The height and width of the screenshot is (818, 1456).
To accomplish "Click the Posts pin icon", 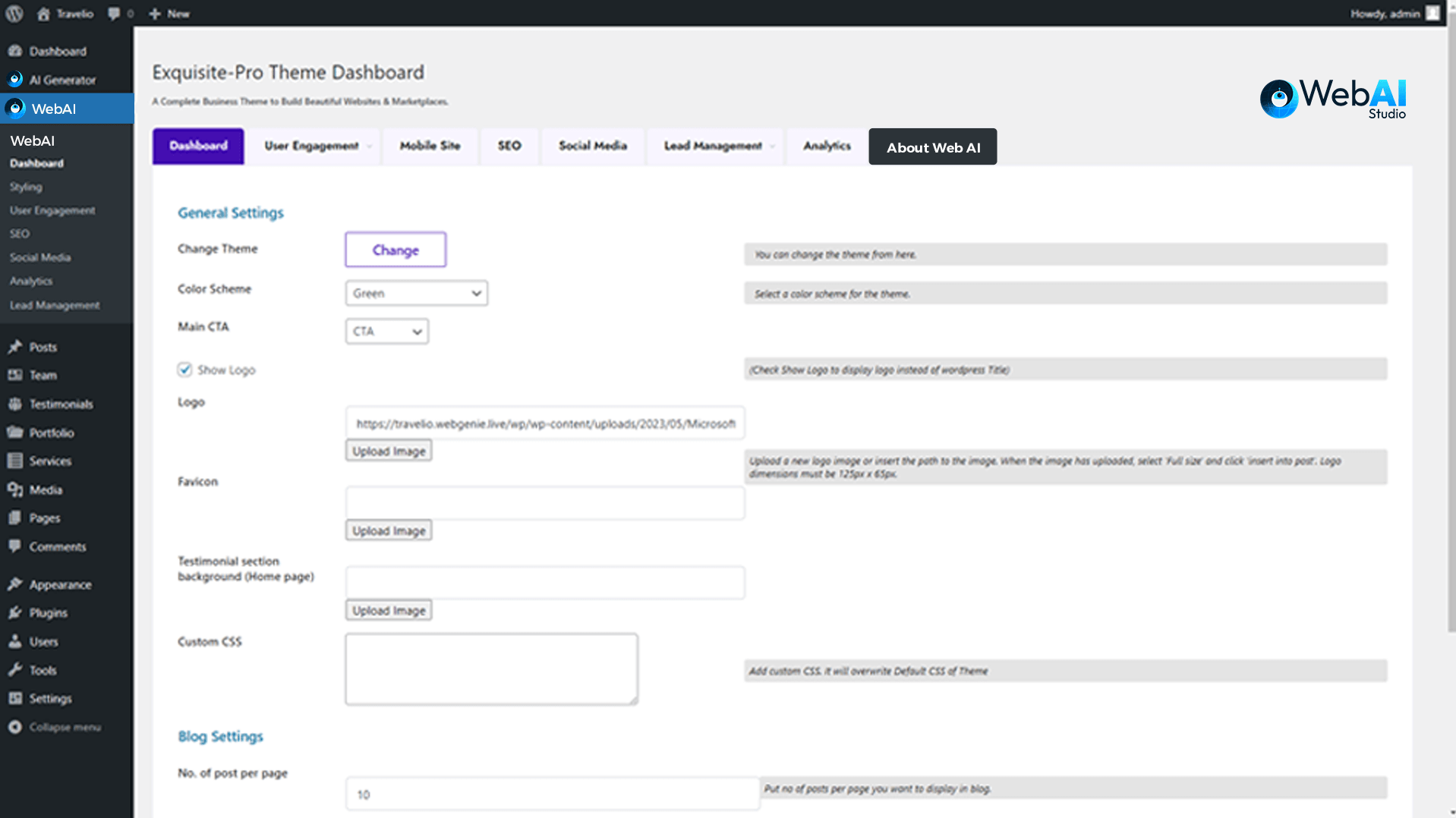I will 14,347.
